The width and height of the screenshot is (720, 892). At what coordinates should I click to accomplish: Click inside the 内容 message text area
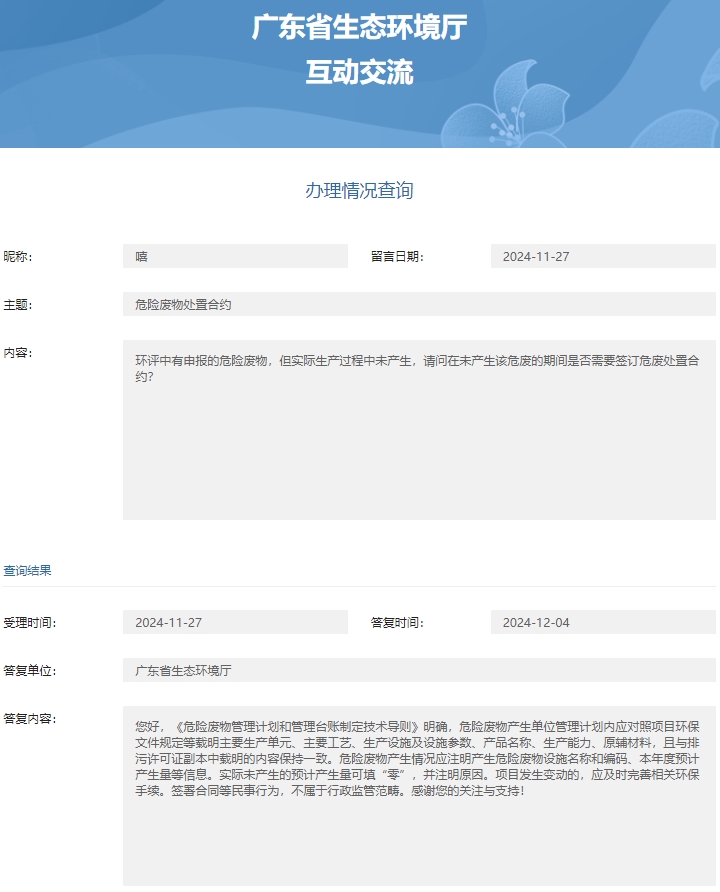click(419, 430)
